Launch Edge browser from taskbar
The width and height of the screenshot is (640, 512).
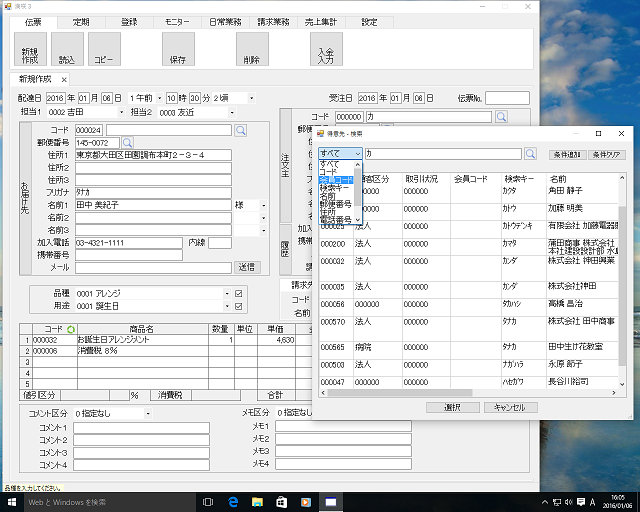tap(233, 502)
